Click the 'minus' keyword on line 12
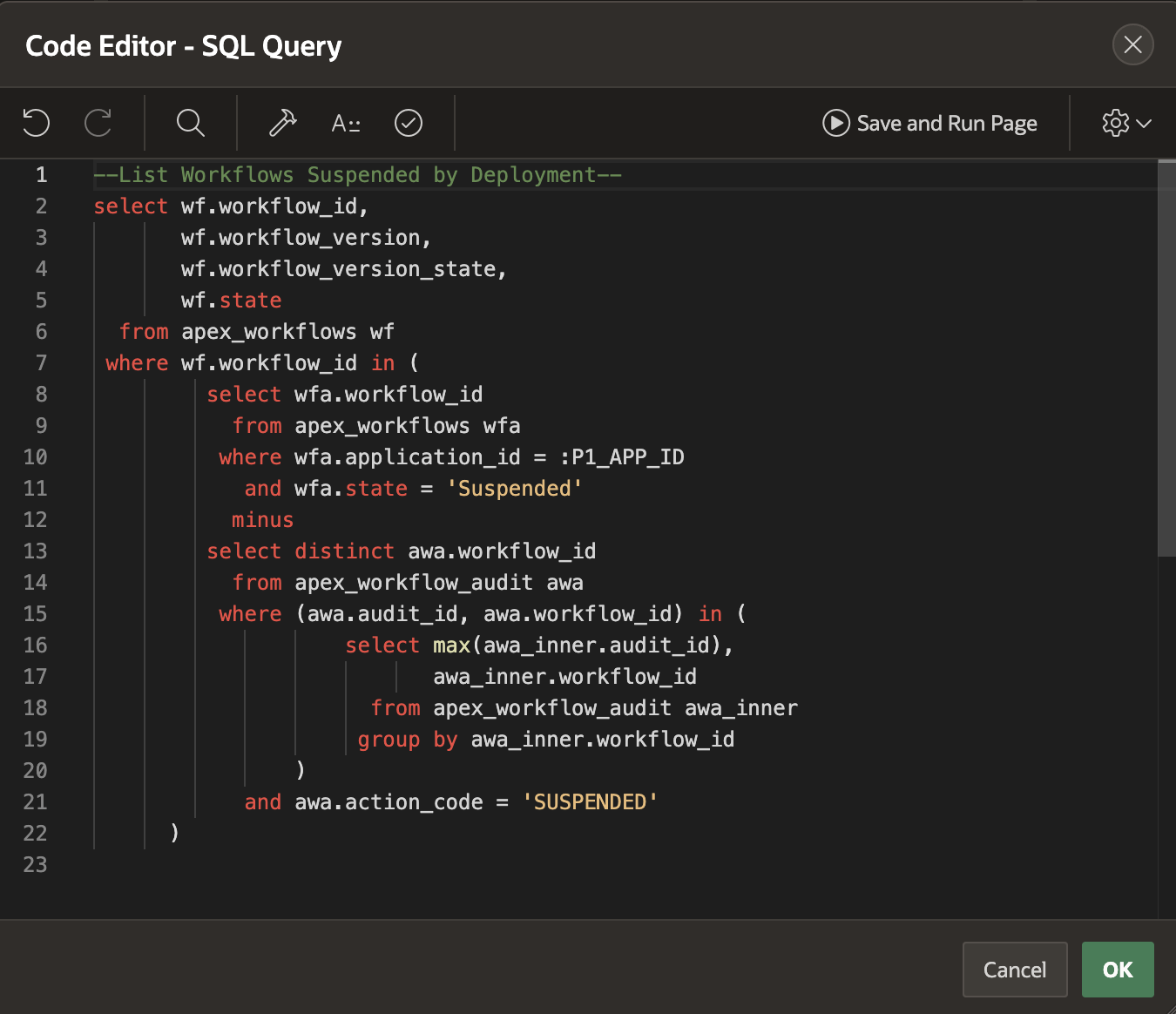The image size is (1176, 1014). 262,520
